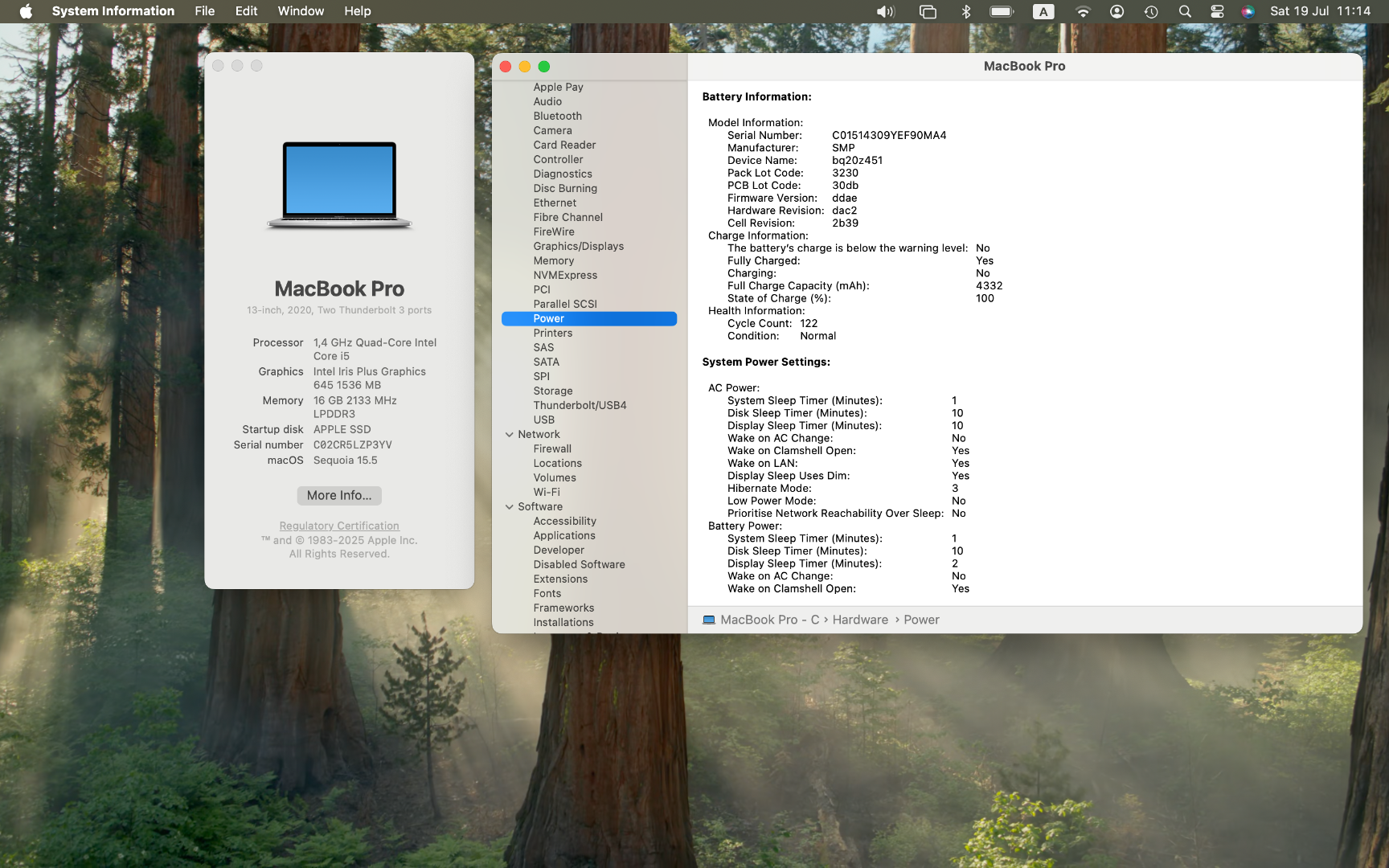The image size is (1389, 868).
Task: Select SATA in the sidebar
Action: [x=546, y=362]
